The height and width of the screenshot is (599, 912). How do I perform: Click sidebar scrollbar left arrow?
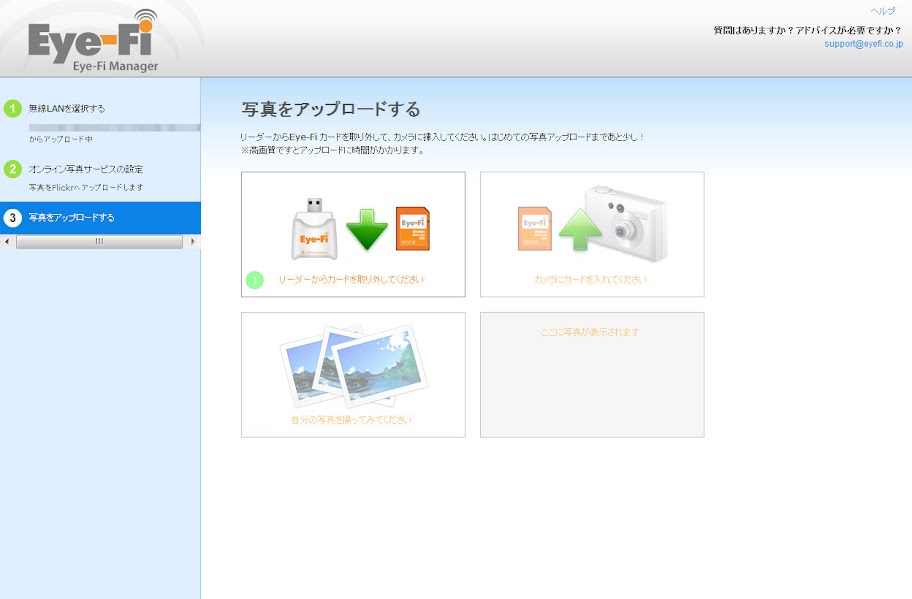(7, 242)
